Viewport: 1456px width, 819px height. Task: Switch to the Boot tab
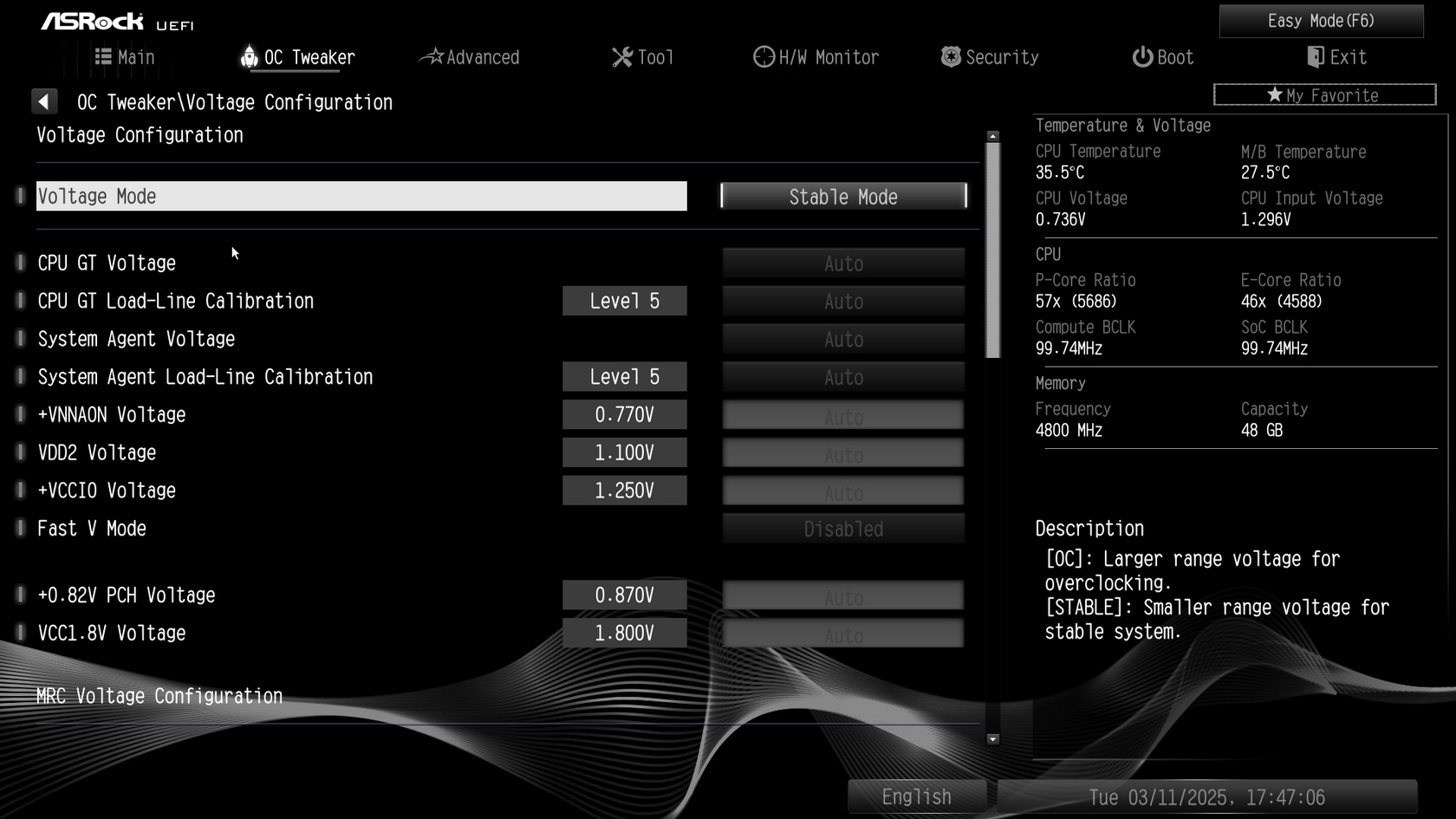[1163, 57]
